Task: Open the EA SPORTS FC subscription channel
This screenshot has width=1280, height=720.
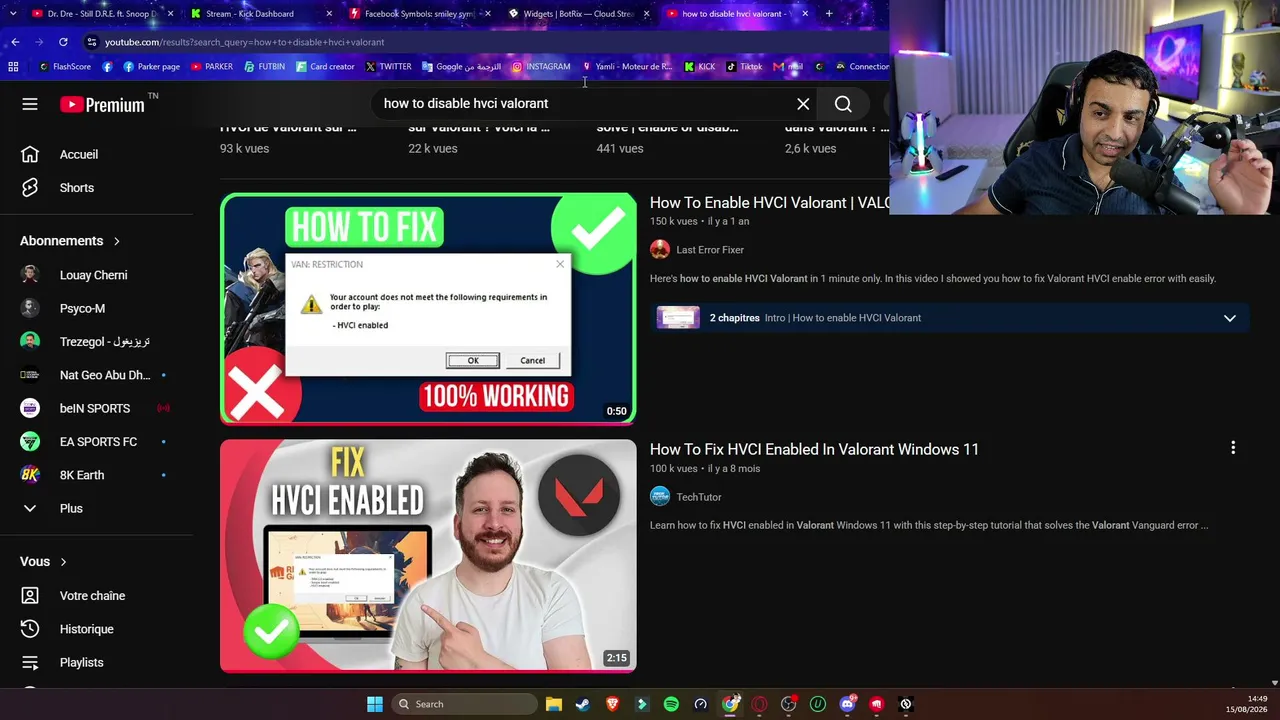Action: 98,442
